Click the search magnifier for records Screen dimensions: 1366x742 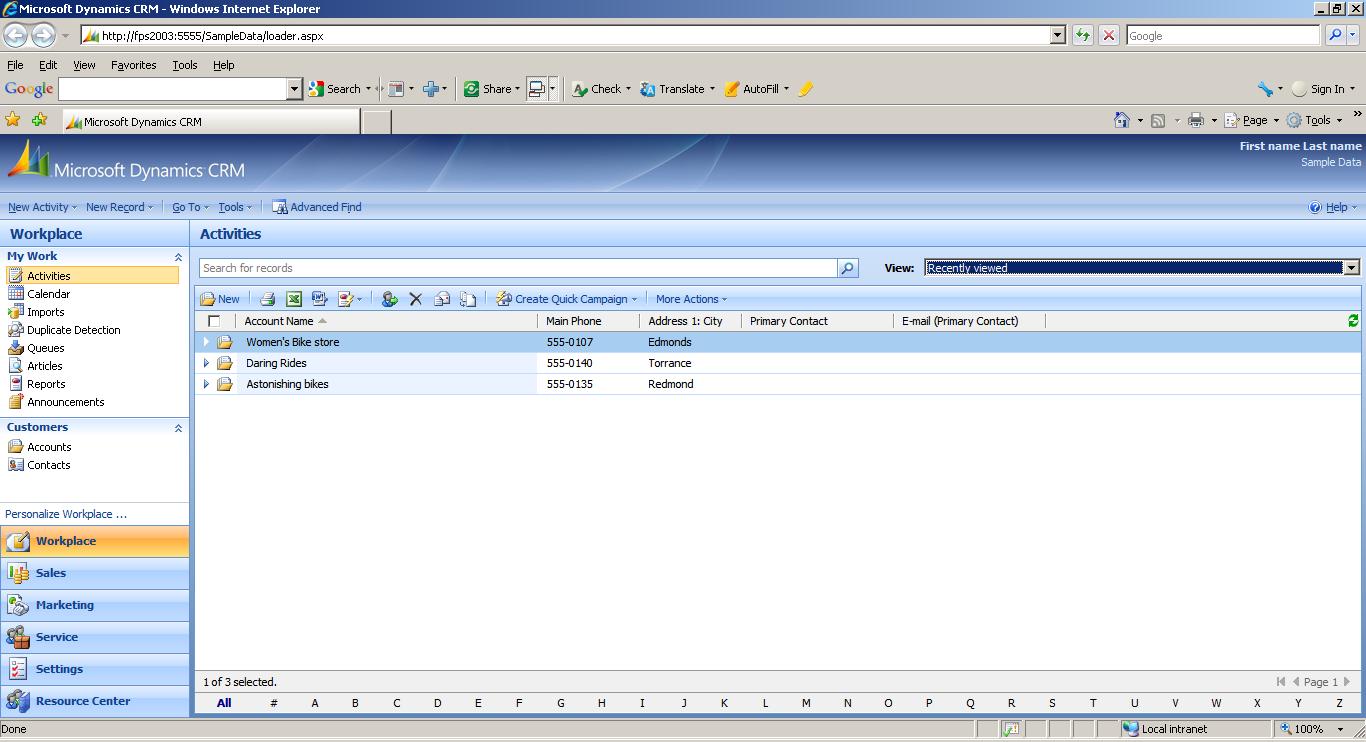[x=848, y=268]
